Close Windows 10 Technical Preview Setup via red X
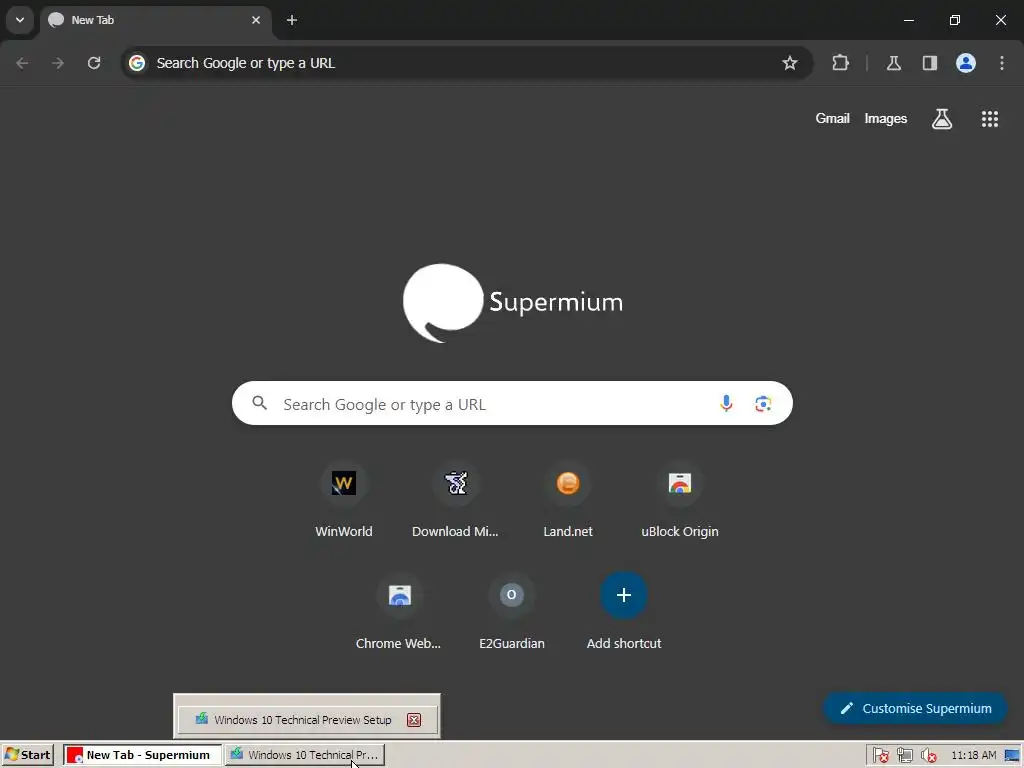 (x=414, y=720)
